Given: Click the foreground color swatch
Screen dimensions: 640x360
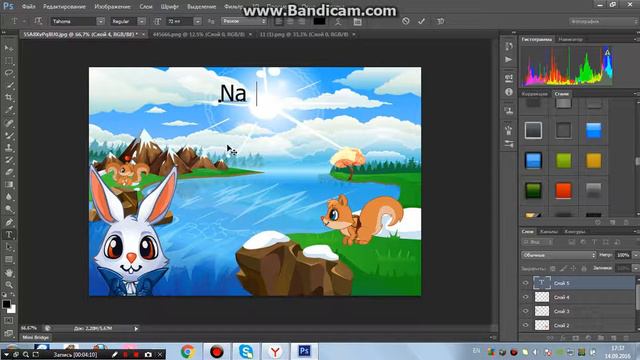Looking at the screenshot, I should pyautogui.click(x=6, y=304).
